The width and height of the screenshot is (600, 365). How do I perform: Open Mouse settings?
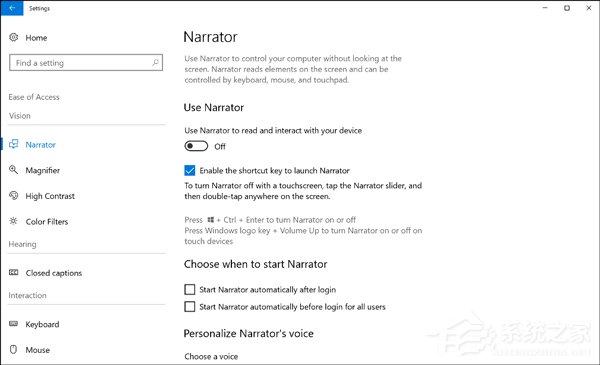[38, 350]
